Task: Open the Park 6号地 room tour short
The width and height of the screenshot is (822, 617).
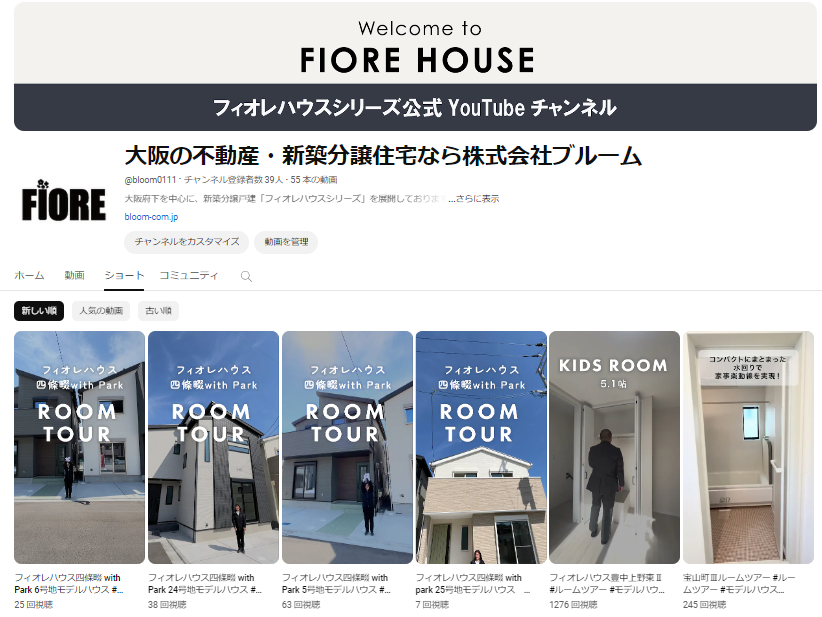Action: (79, 447)
